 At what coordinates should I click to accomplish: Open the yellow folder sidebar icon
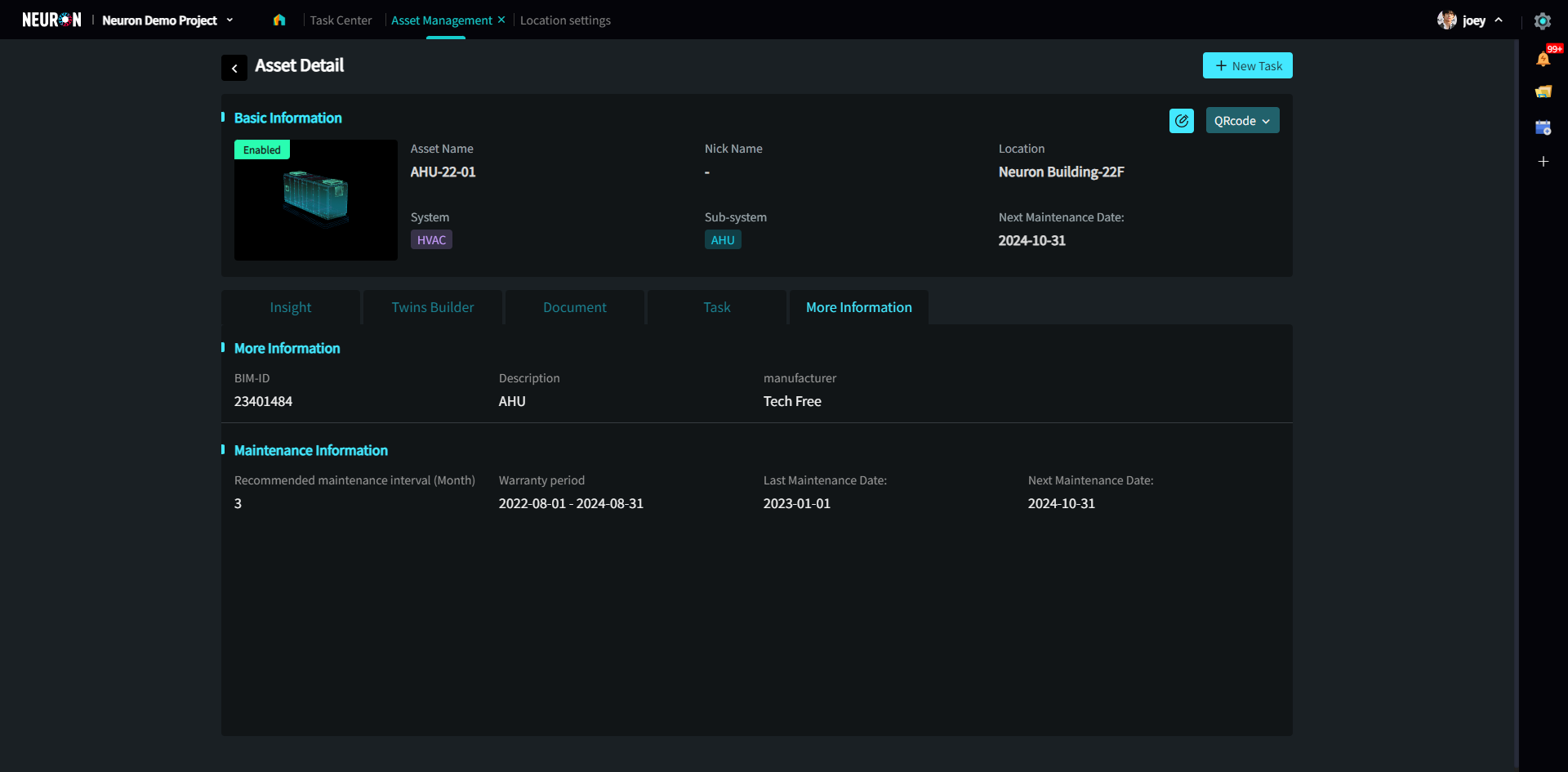[1543, 91]
